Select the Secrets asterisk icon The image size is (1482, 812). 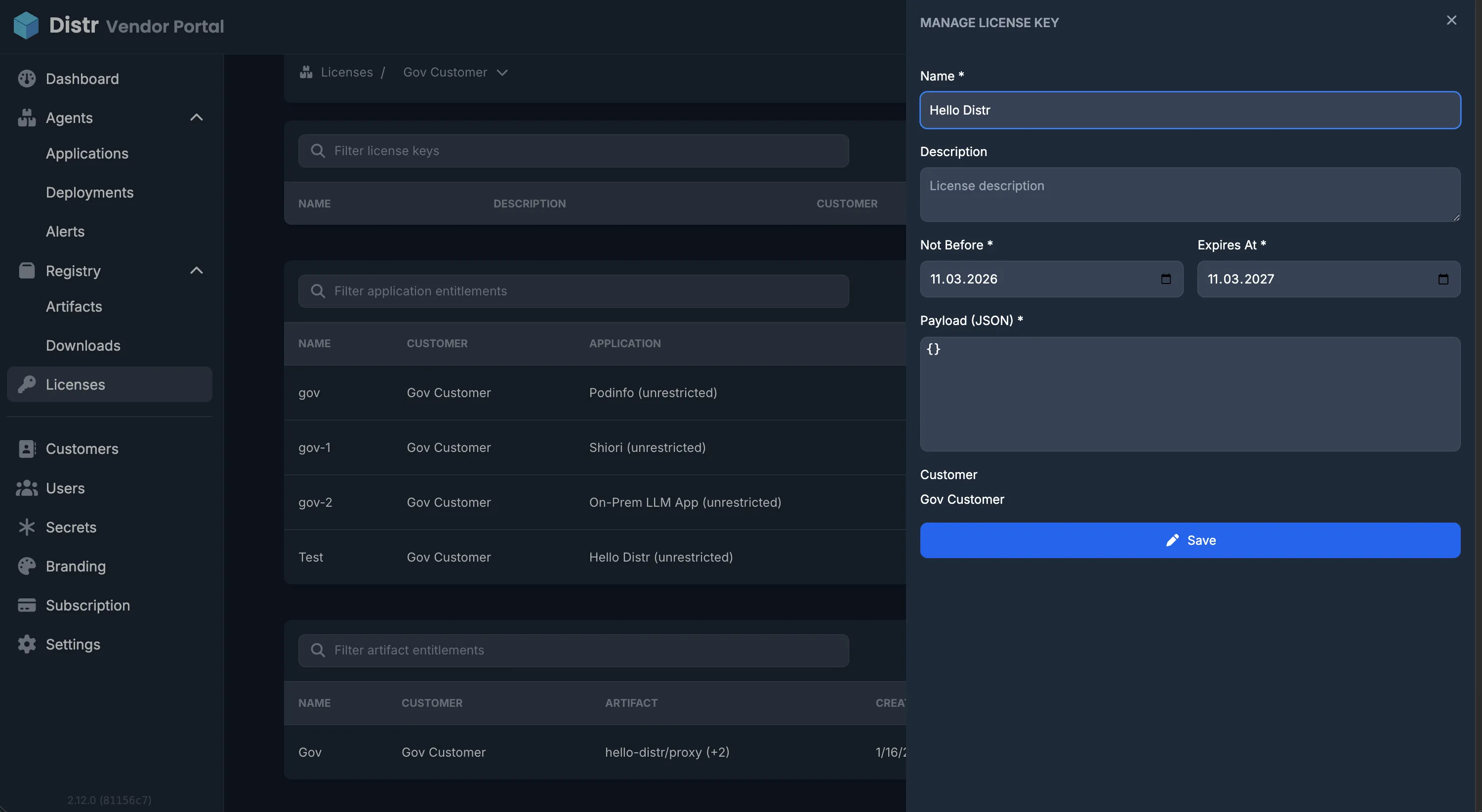tap(27, 527)
